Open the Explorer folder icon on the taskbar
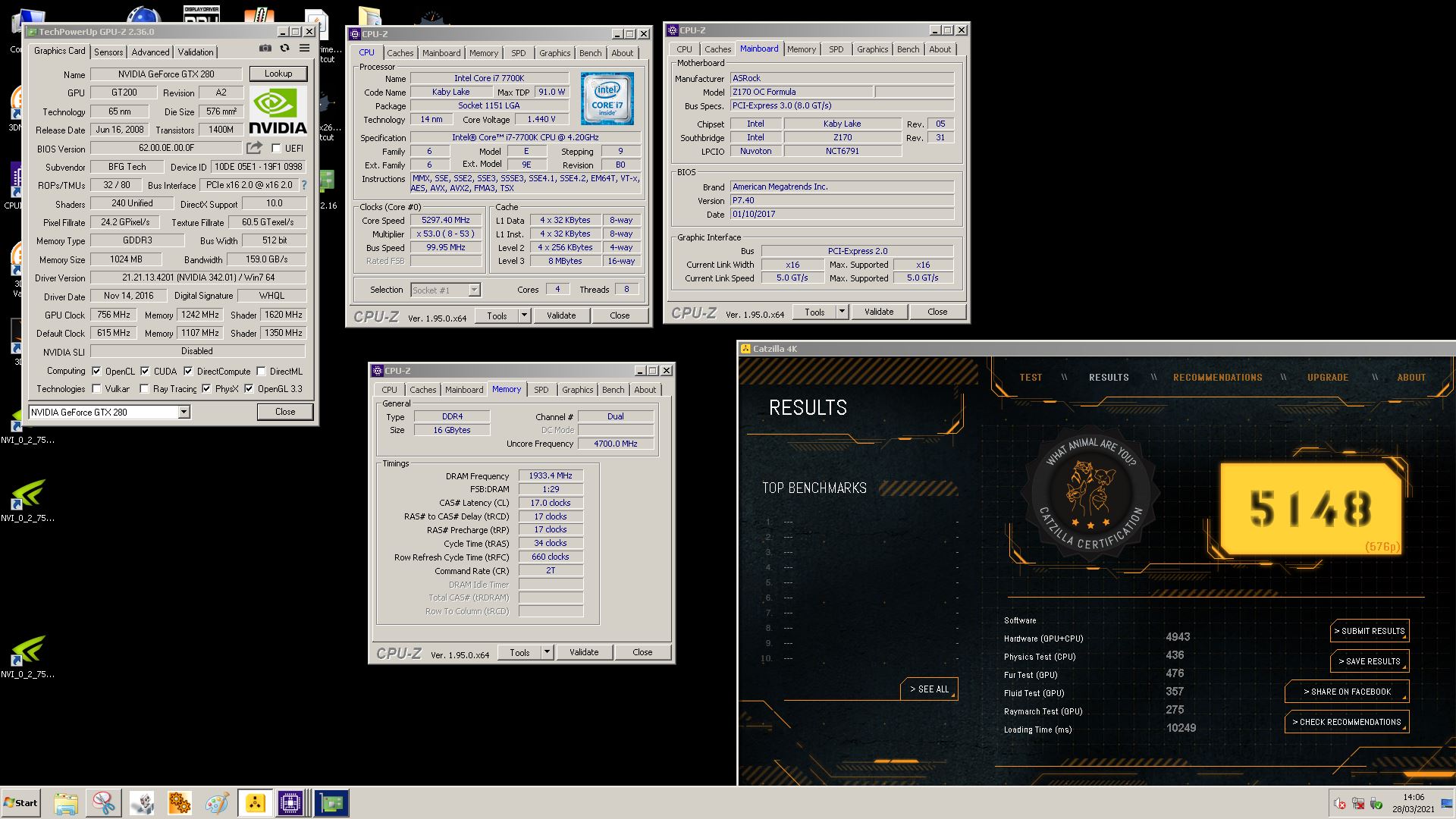This screenshot has width=1456, height=819. [x=66, y=803]
